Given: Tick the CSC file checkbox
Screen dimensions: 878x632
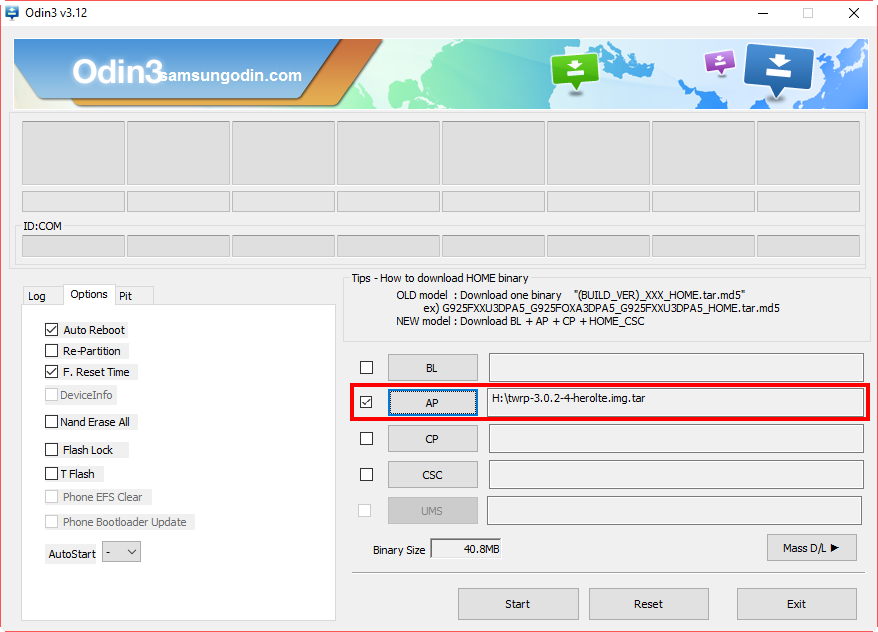Looking at the screenshot, I should point(366,474).
